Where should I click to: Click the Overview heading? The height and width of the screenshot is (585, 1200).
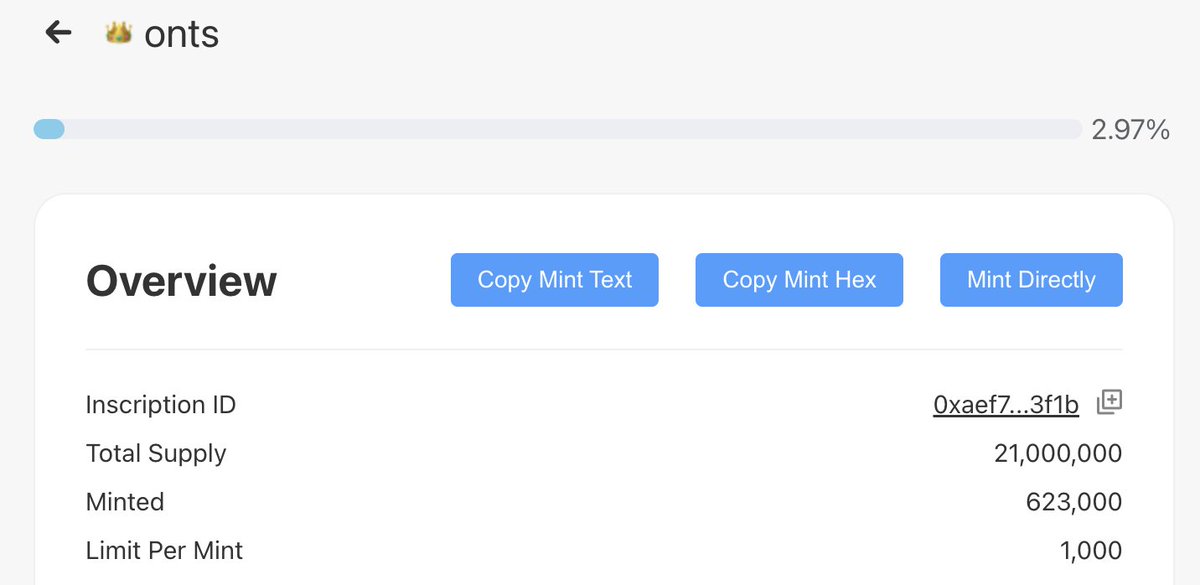tap(182, 281)
